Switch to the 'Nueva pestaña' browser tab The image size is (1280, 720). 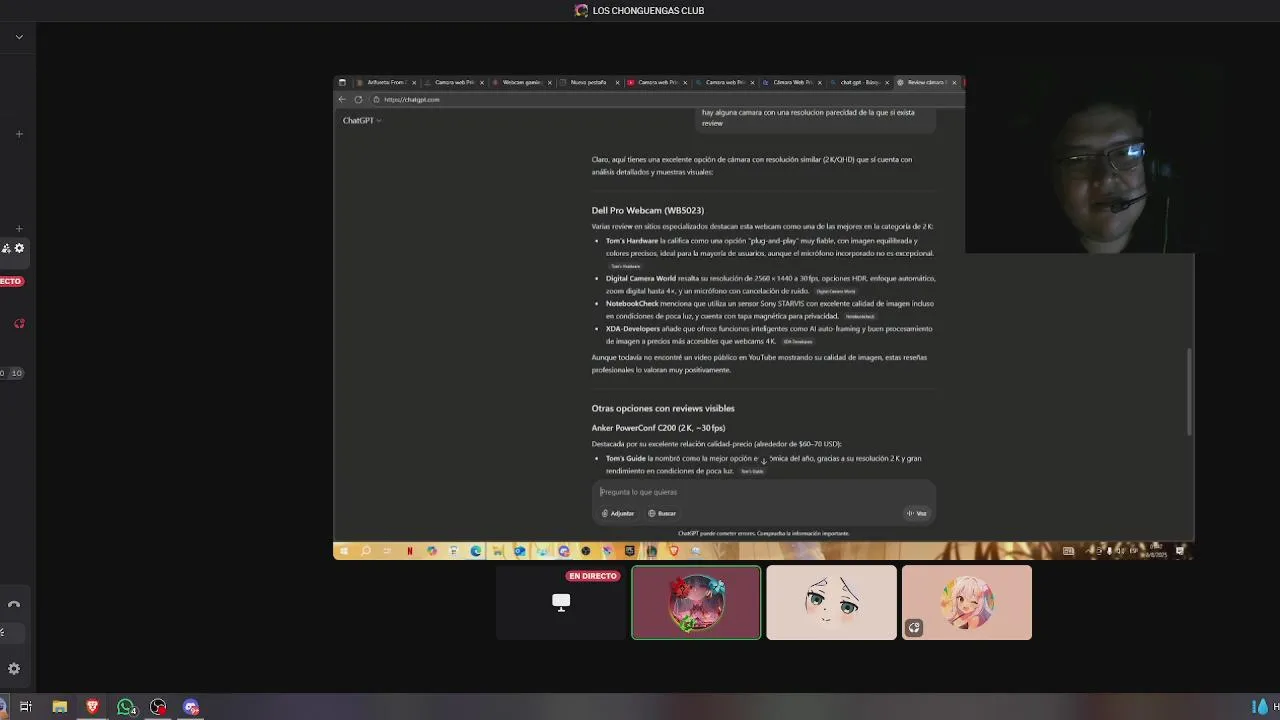(588, 82)
